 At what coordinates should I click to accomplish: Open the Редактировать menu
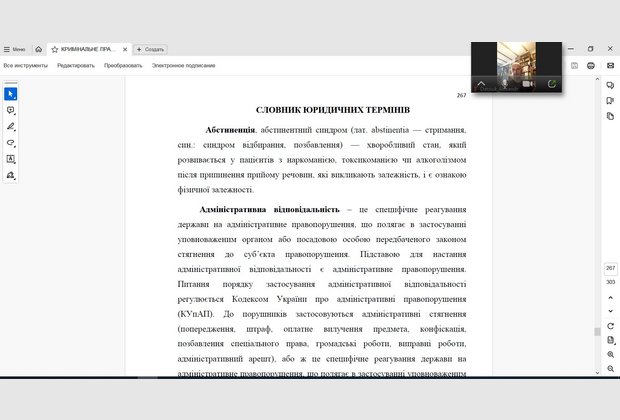click(x=76, y=65)
